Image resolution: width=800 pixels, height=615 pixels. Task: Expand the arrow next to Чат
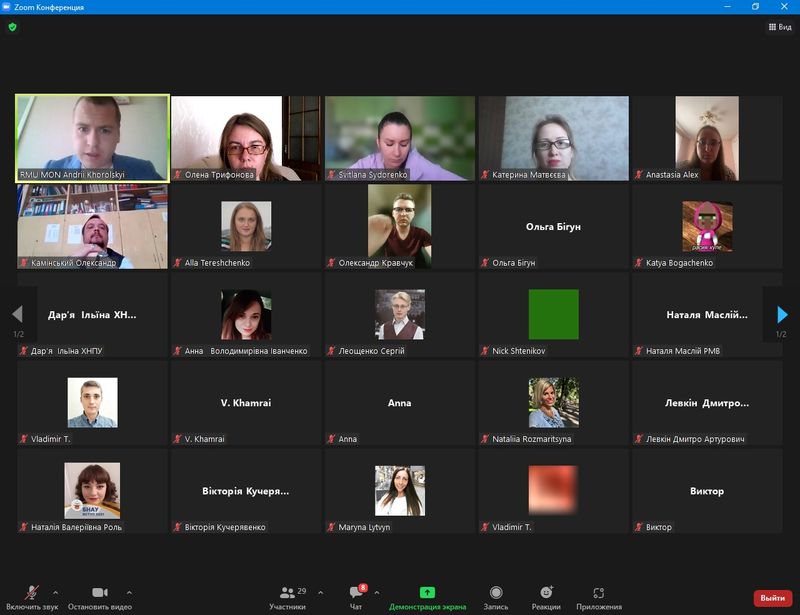376,592
